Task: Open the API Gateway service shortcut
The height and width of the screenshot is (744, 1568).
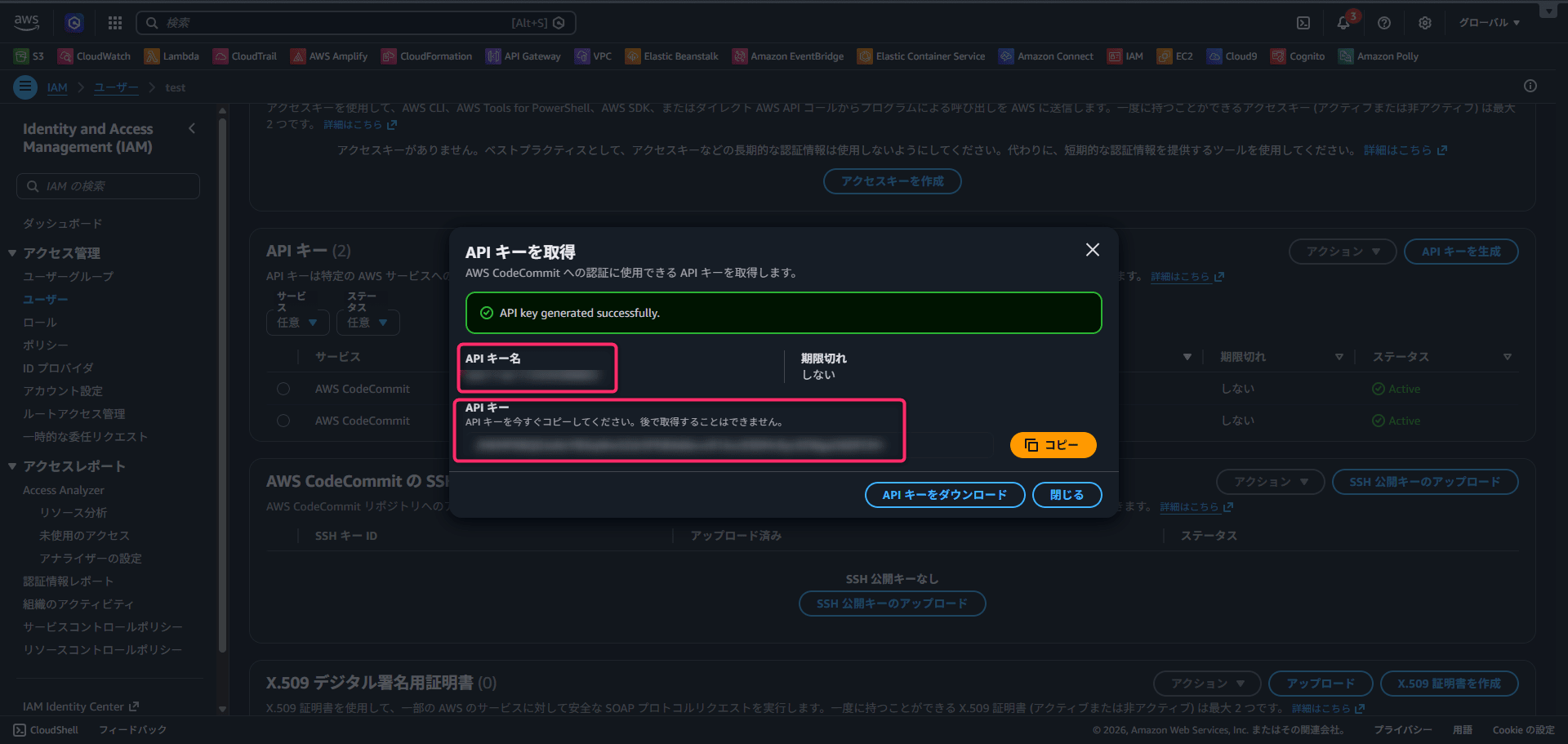Action: click(x=523, y=56)
